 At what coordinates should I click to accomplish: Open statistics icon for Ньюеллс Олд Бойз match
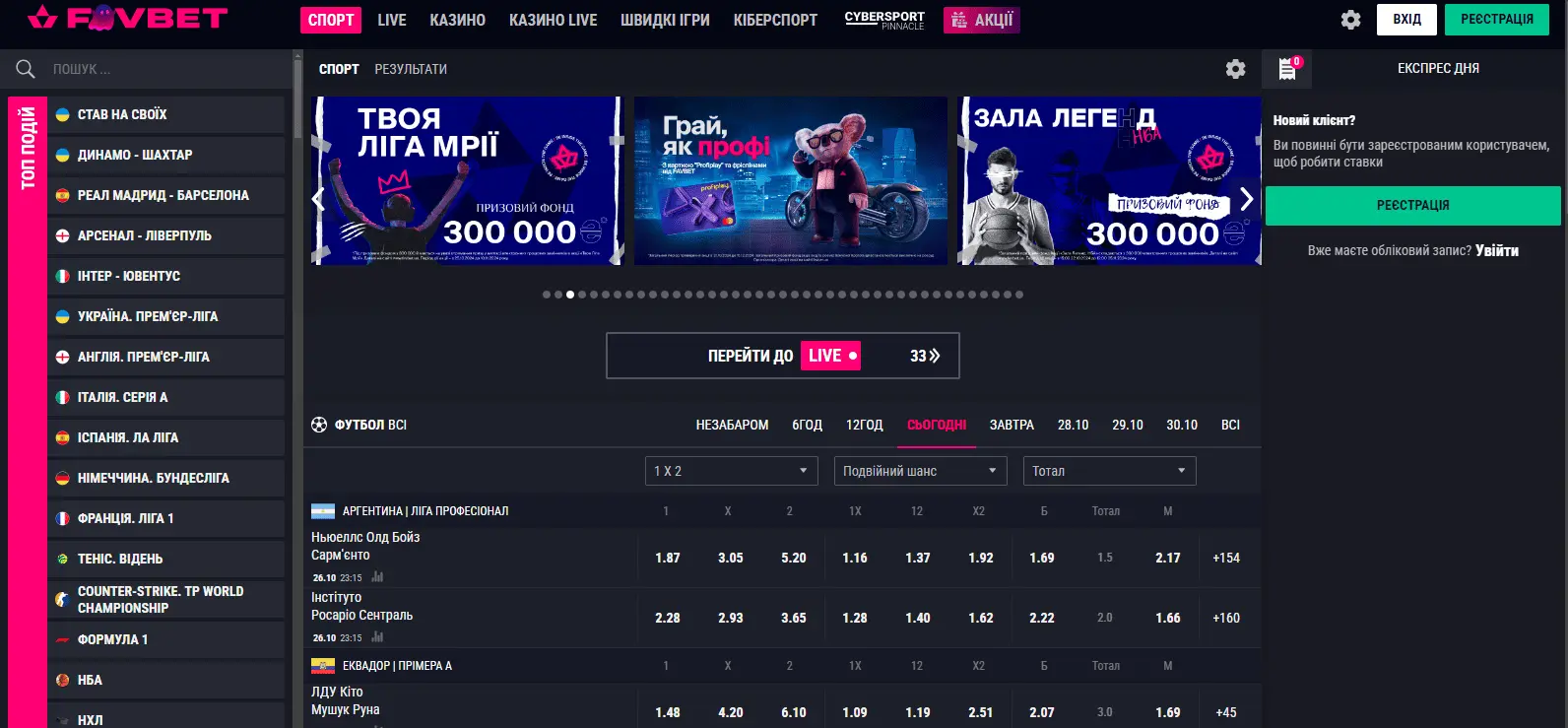point(377,577)
